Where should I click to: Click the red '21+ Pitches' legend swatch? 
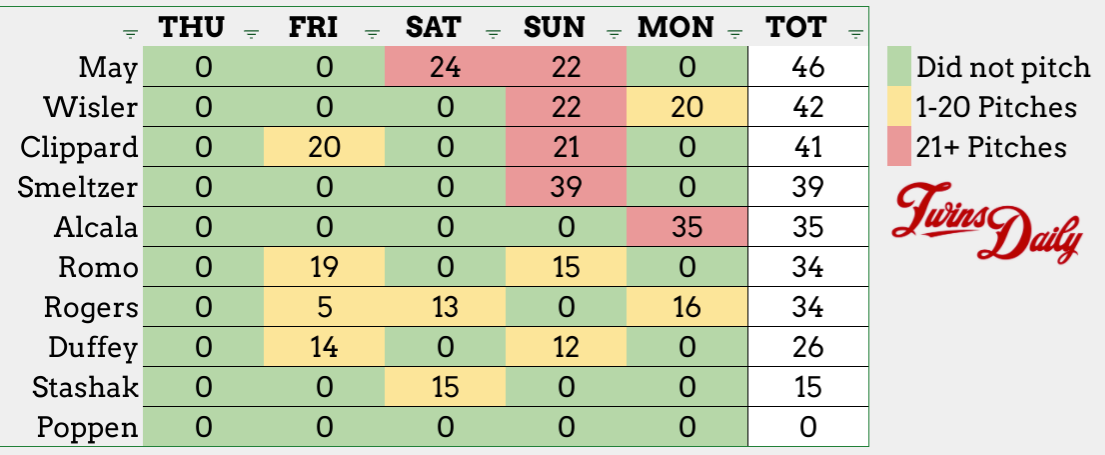click(898, 147)
